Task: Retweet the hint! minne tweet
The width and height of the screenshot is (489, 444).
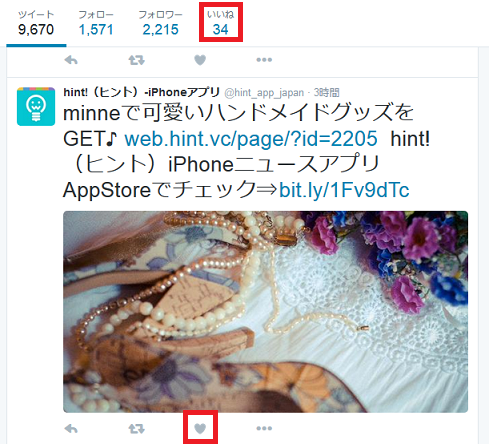Action: coord(136,428)
